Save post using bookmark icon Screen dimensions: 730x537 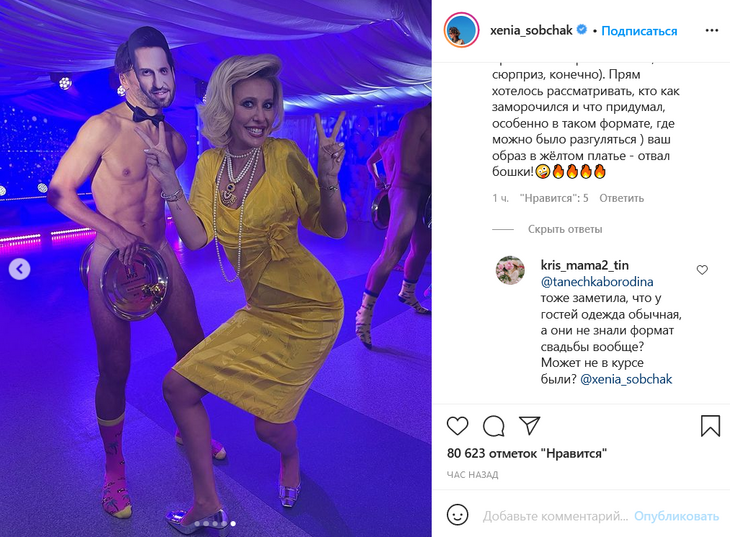pyautogui.click(x=710, y=426)
